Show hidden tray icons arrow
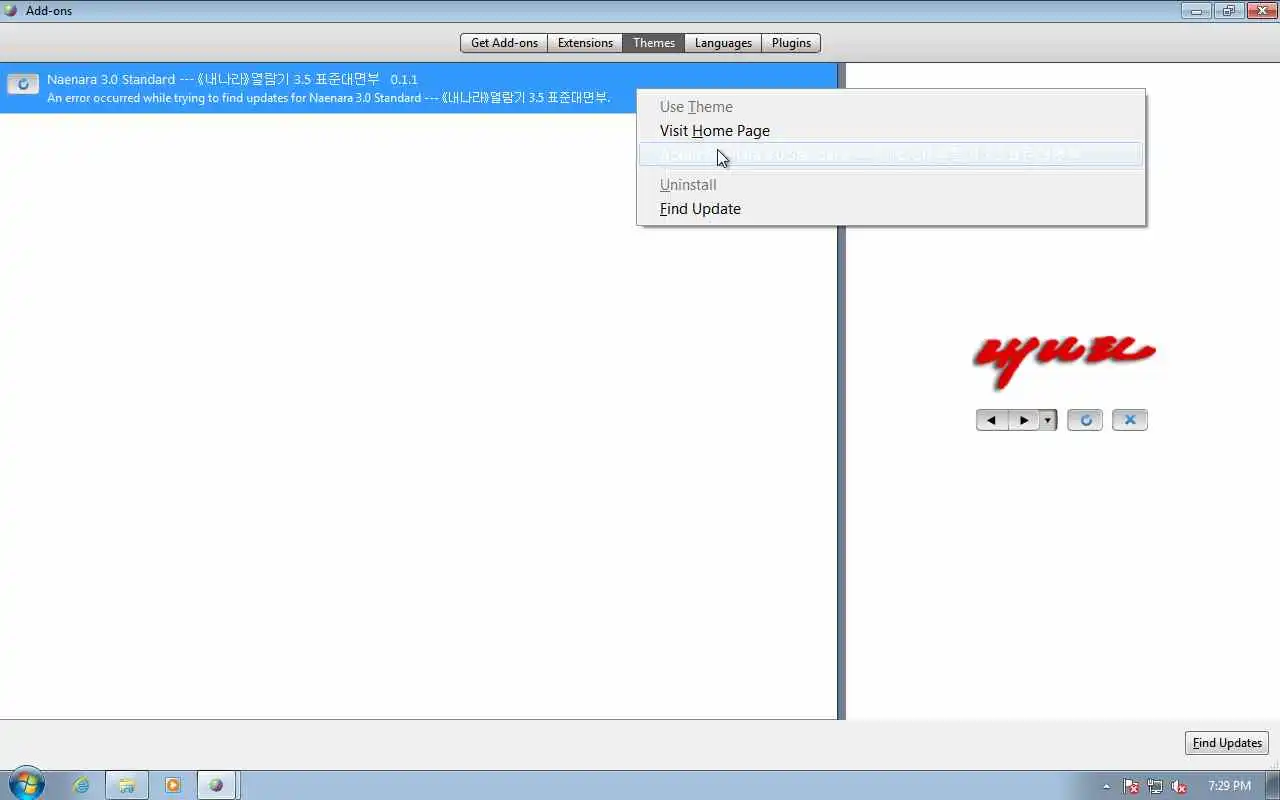This screenshot has height=800, width=1280. tap(1106, 786)
